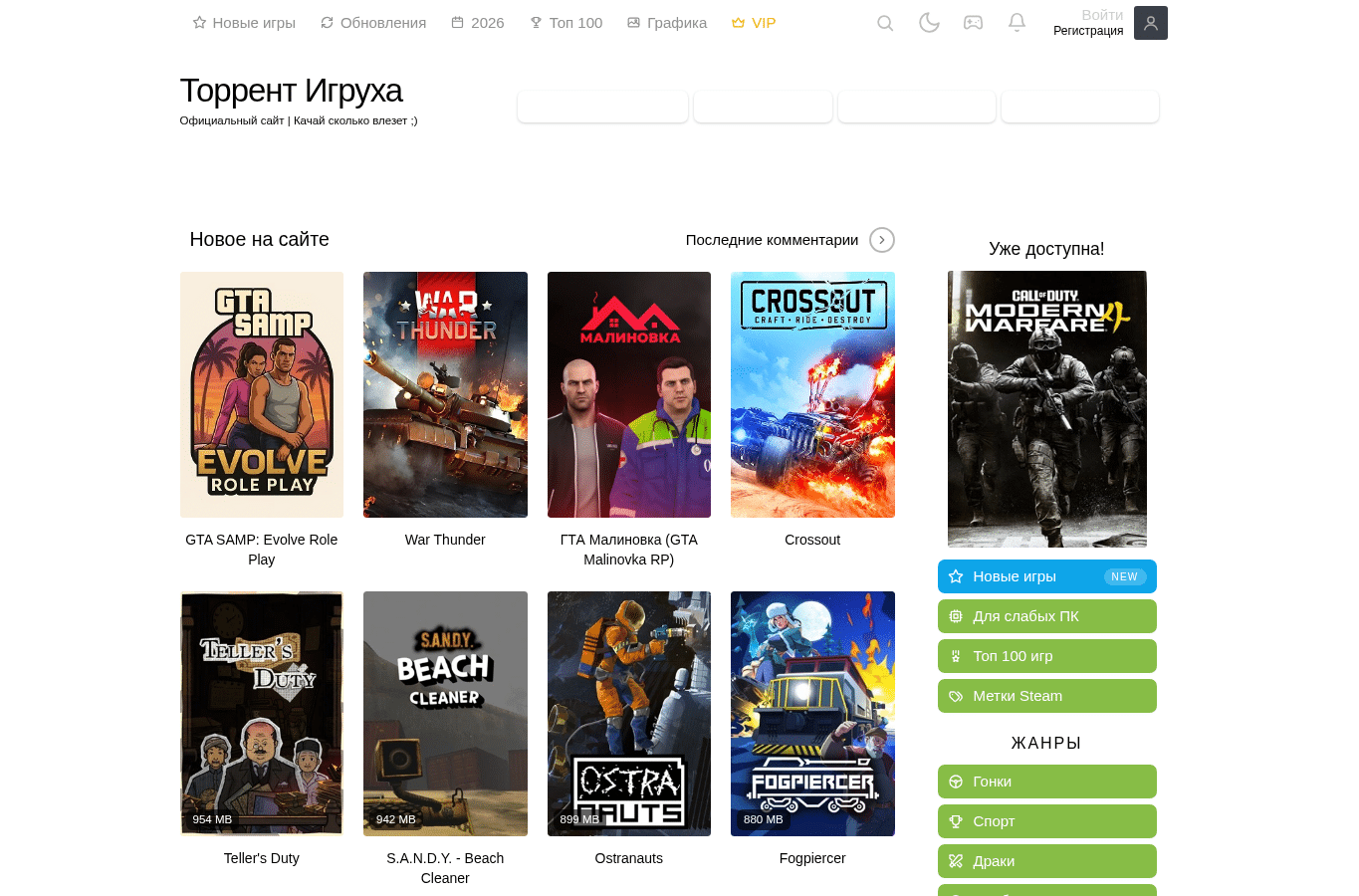Open GTA SAMP Evolve Role Play cover

click(x=262, y=394)
